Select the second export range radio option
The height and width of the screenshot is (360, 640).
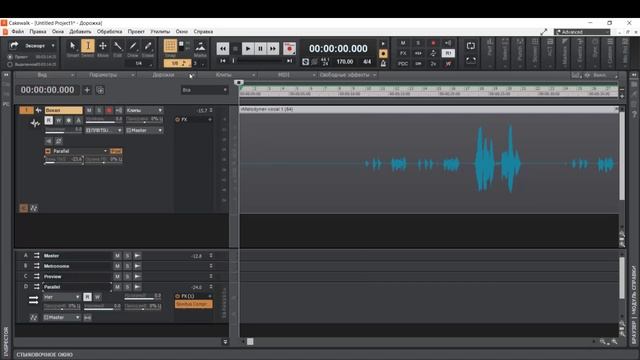click(10, 64)
